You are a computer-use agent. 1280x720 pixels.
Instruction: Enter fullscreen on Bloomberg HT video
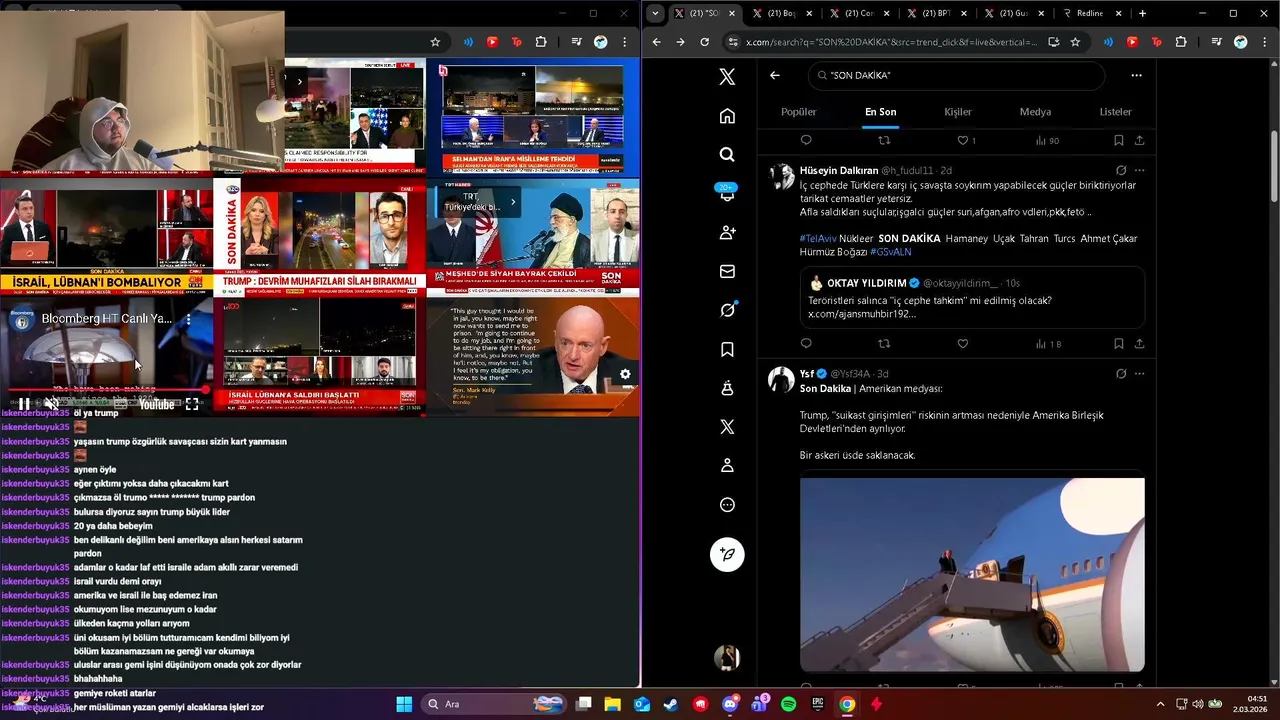(192, 405)
